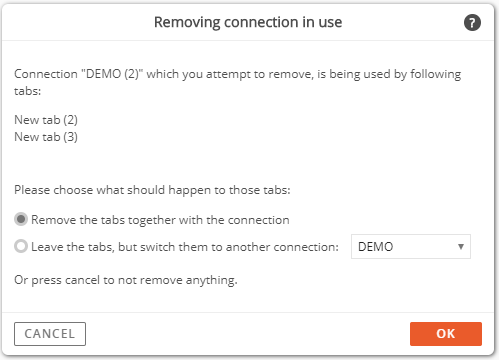Click the "Remove the tabs together with the connection" label
The image size is (499, 360).
point(160,220)
